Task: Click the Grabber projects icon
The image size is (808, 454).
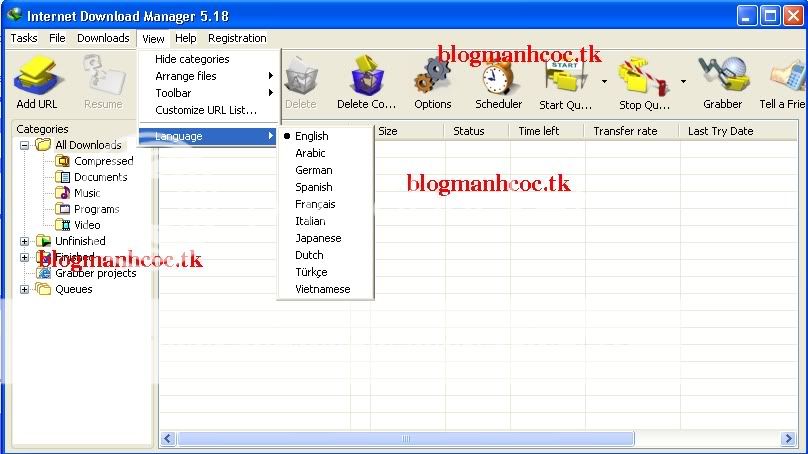Action: coord(43,273)
